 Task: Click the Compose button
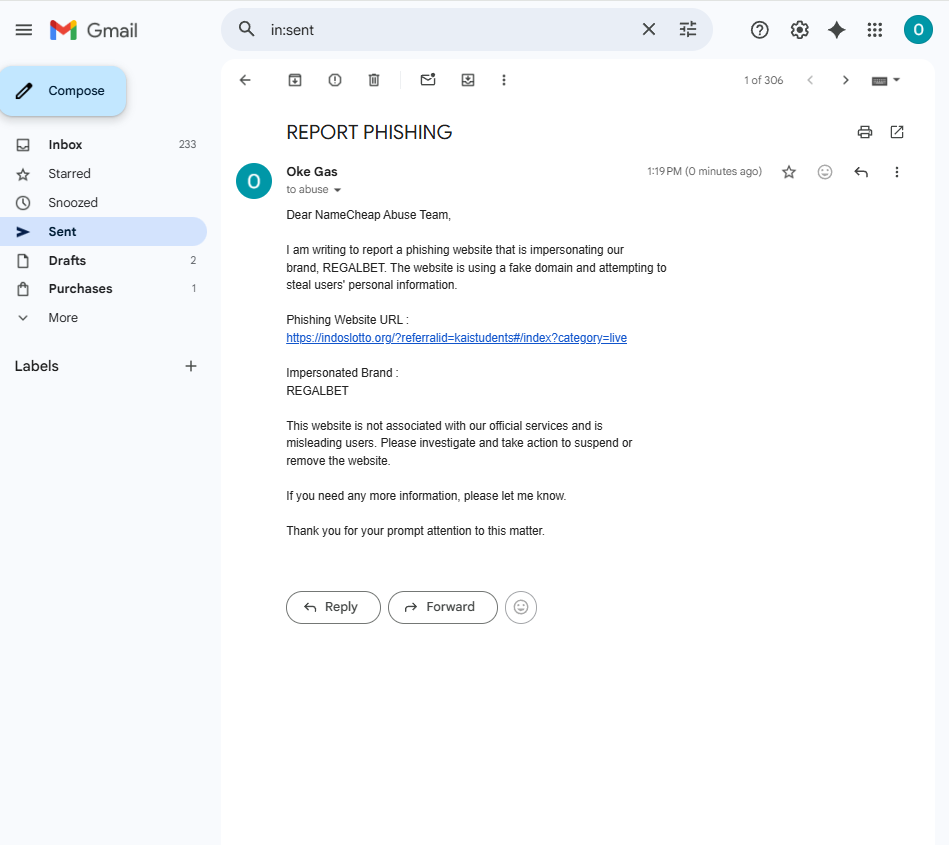point(63,91)
